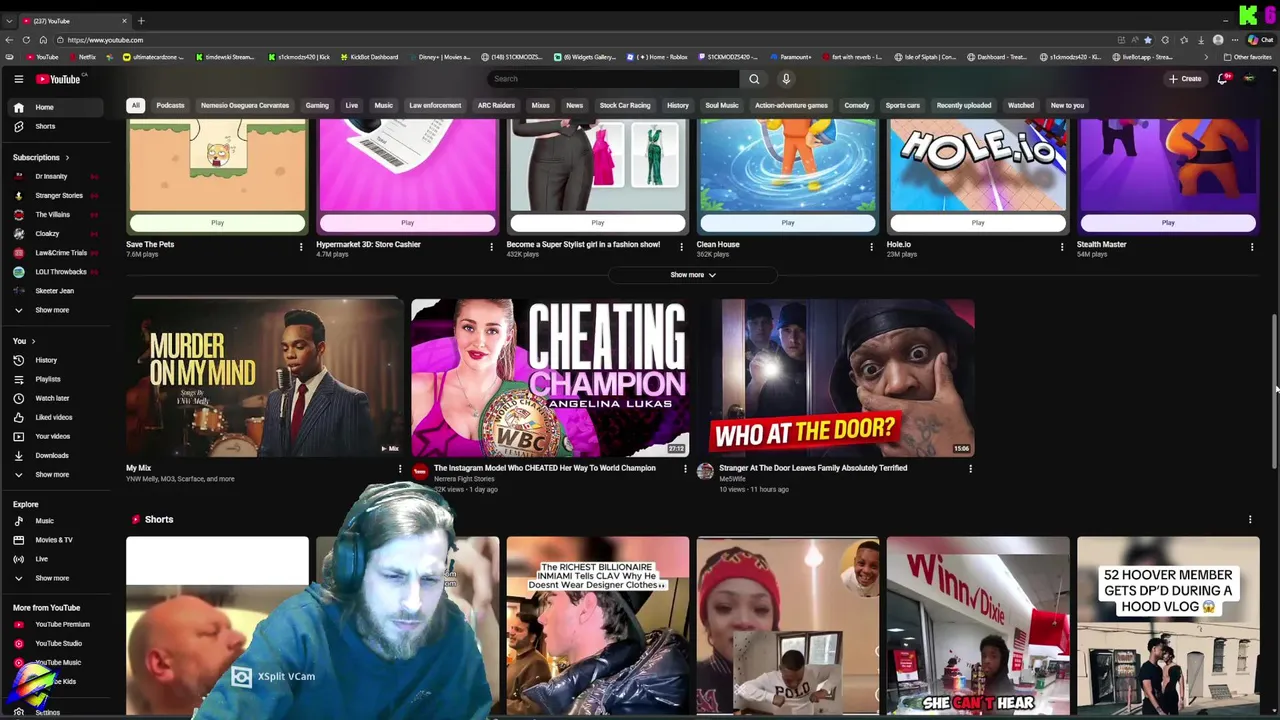Click the Create button
Image resolution: width=1280 pixels, height=720 pixels.
pyautogui.click(x=1185, y=79)
